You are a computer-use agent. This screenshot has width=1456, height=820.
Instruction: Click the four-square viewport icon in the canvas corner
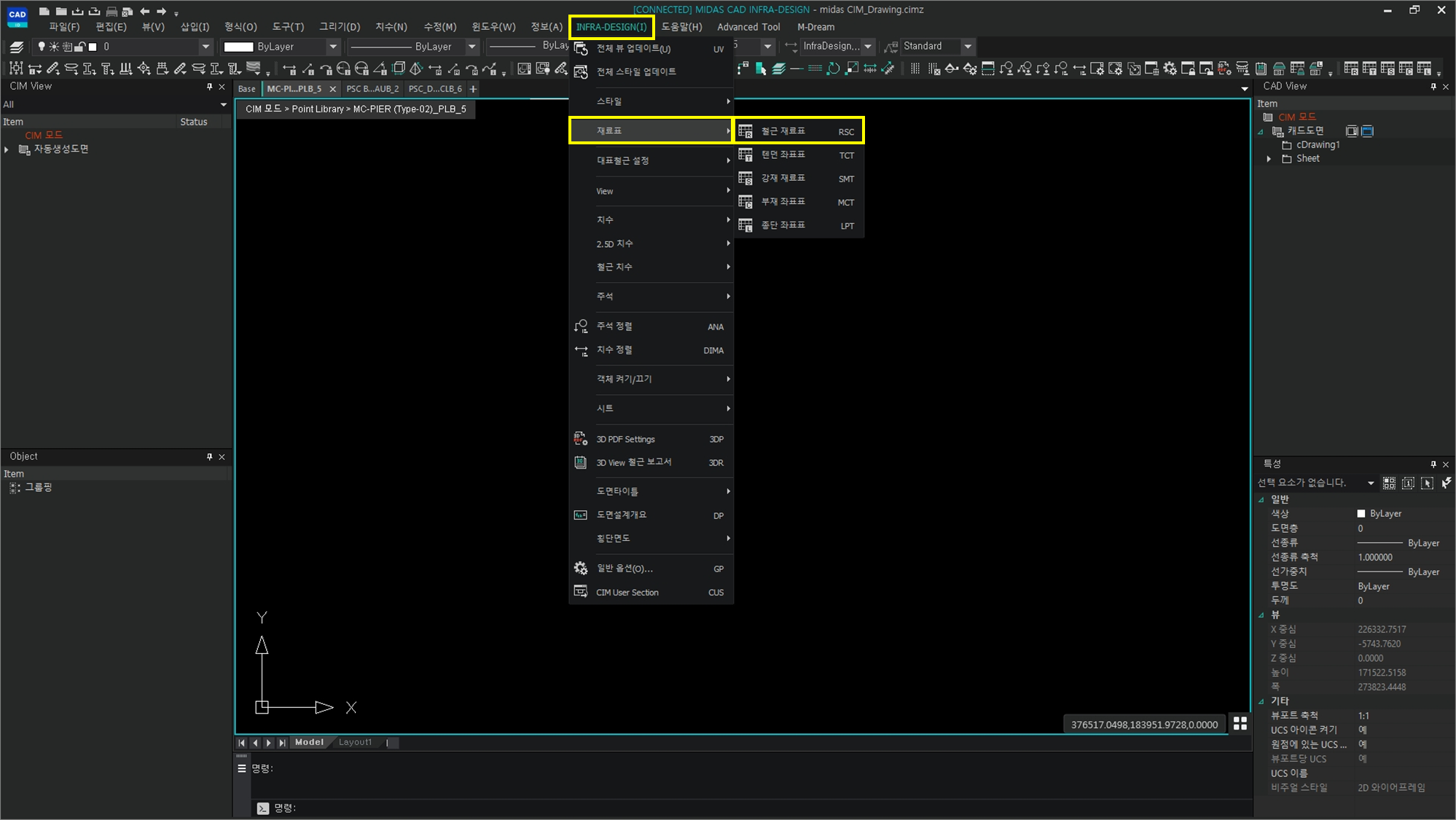[x=1240, y=724]
